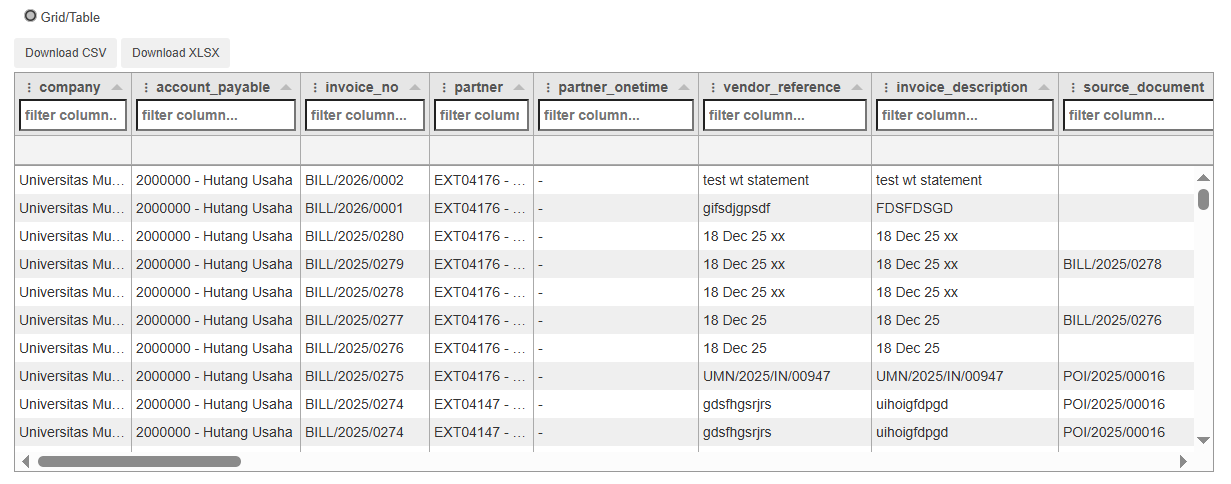The width and height of the screenshot is (1231, 484).
Task: Click the drag handle icon beside invoice_no
Action: pyautogui.click(x=315, y=87)
